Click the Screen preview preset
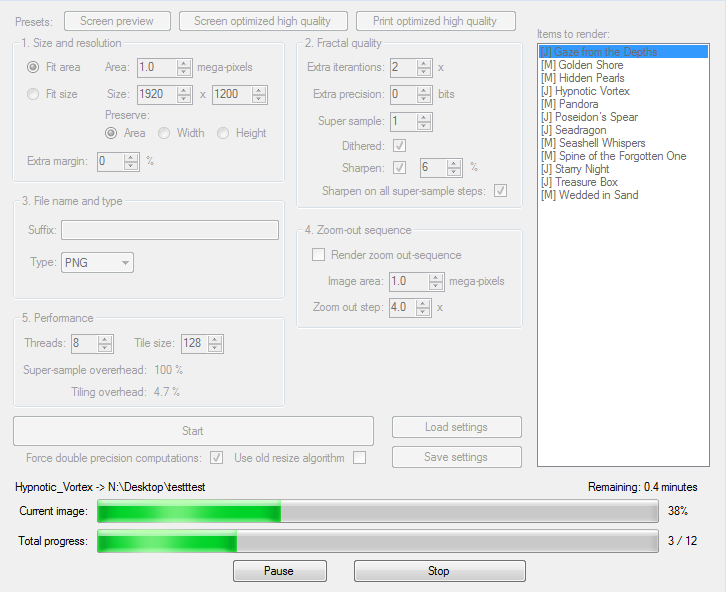Viewport: 726px width, 592px height. point(117,21)
